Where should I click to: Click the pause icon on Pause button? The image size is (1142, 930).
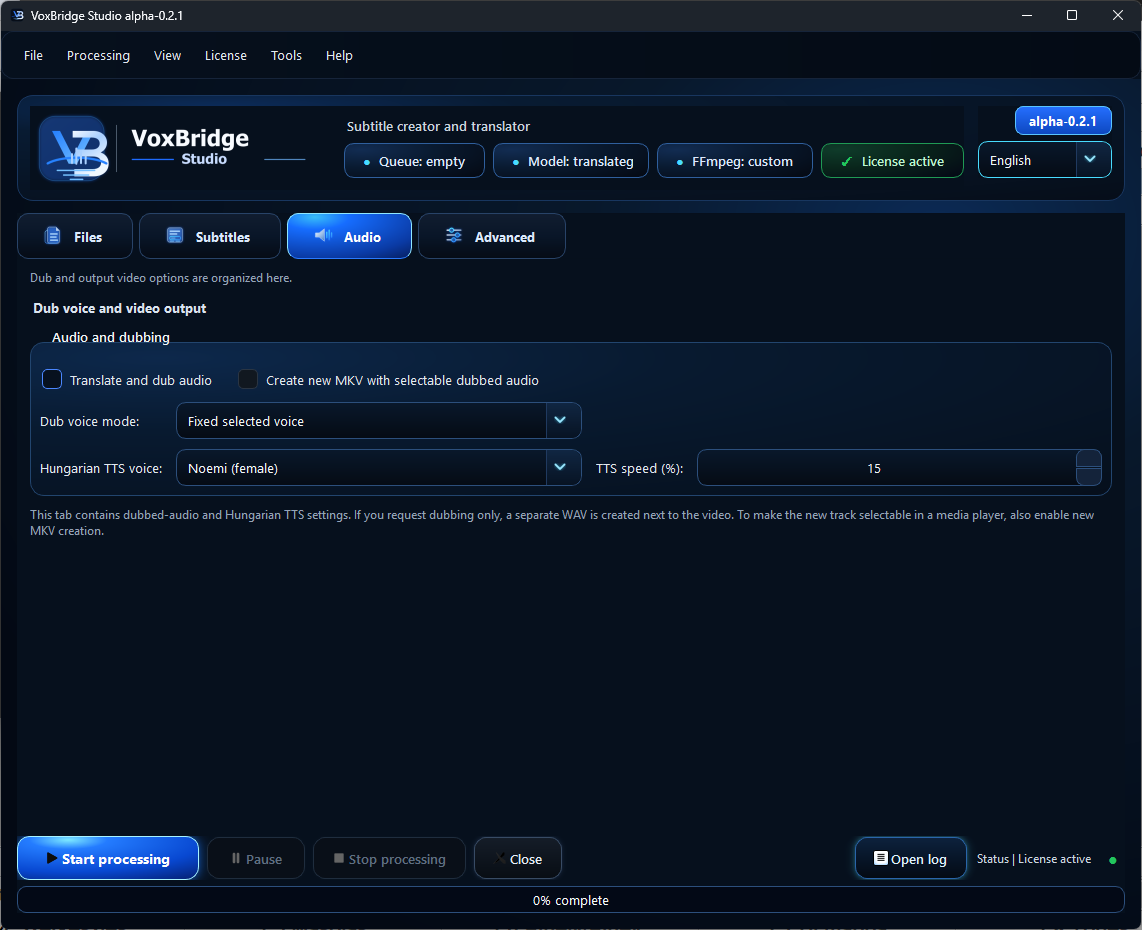235,858
